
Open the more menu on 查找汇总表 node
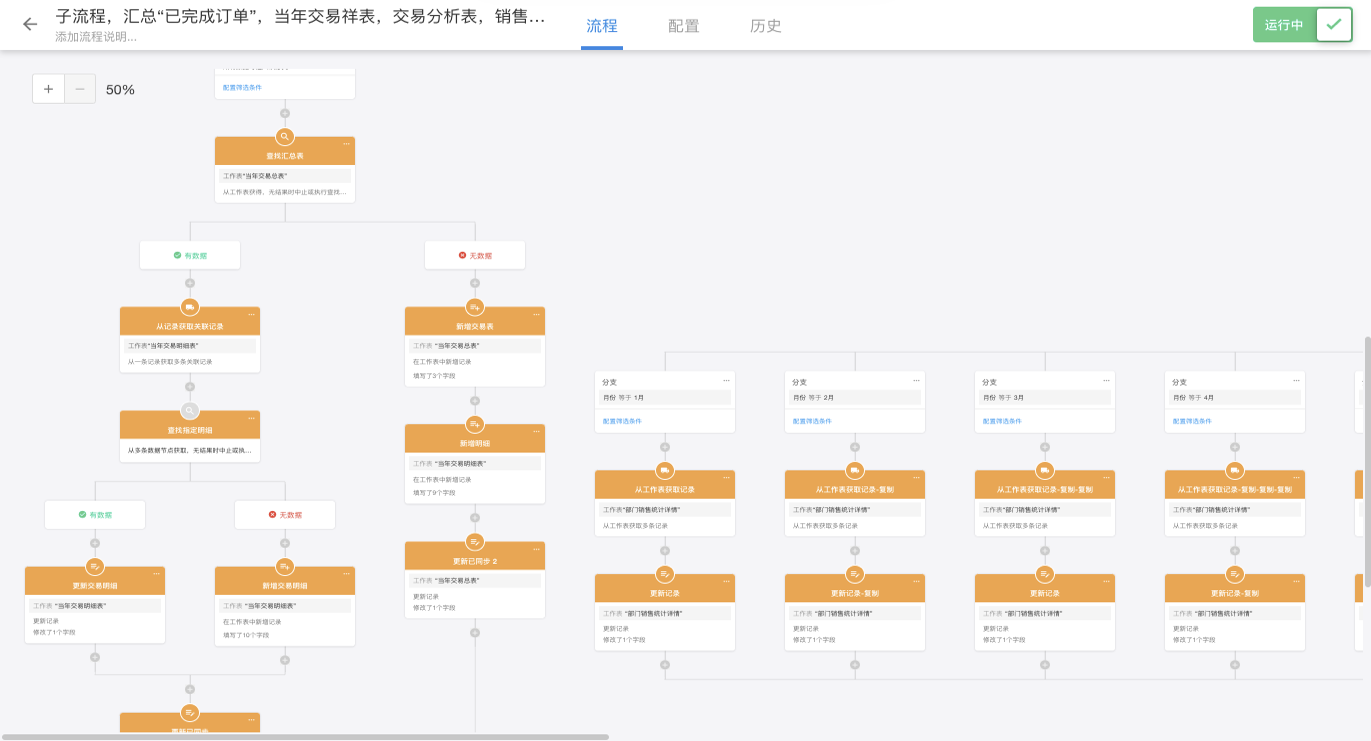(x=346, y=144)
